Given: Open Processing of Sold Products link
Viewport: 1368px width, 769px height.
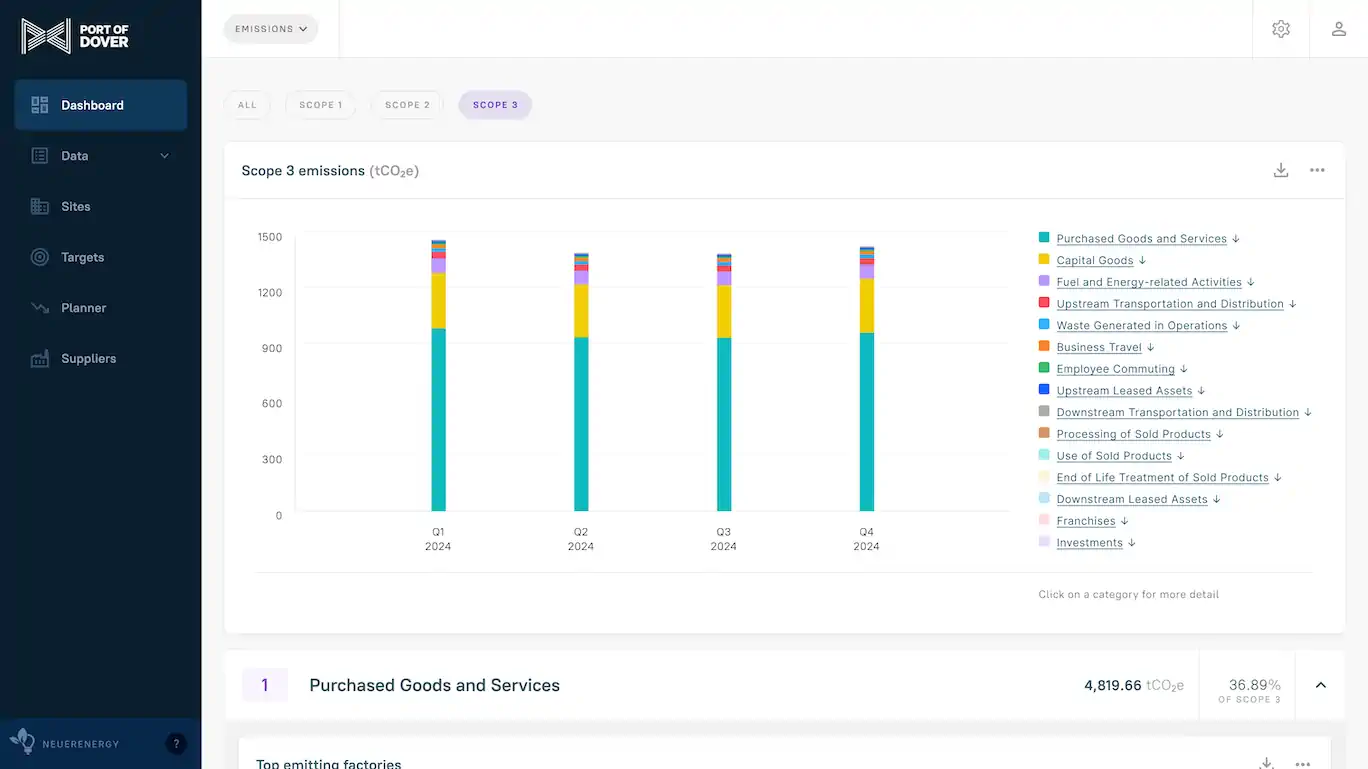Looking at the screenshot, I should click(x=1134, y=434).
